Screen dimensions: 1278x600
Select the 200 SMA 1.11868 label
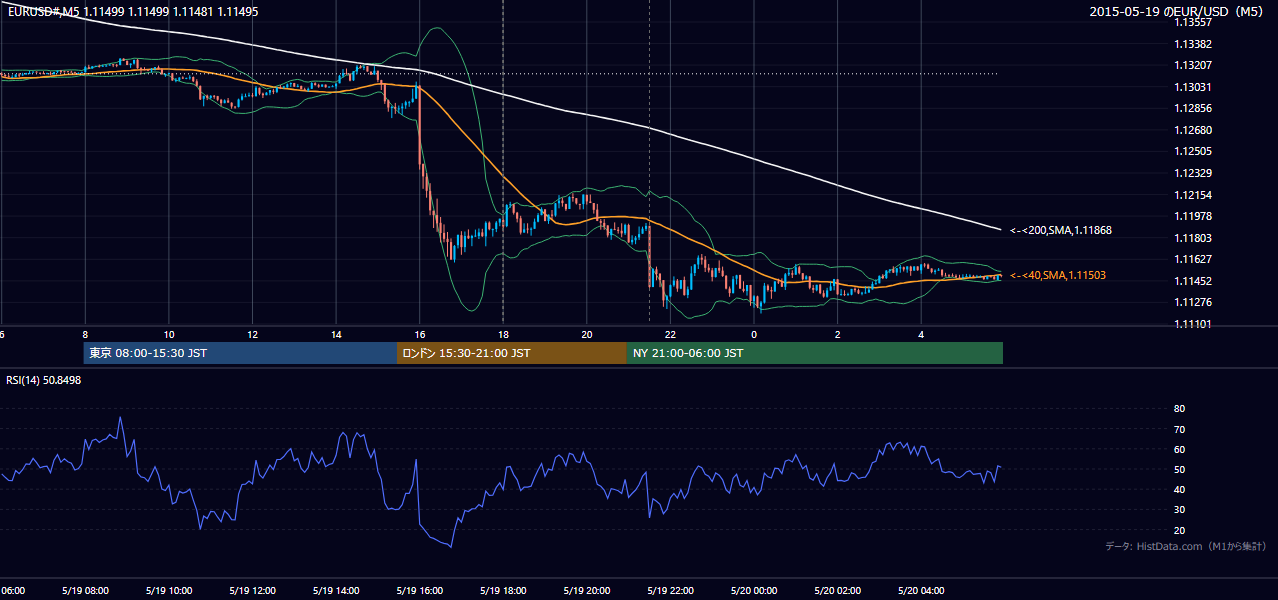pos(1061,230)
